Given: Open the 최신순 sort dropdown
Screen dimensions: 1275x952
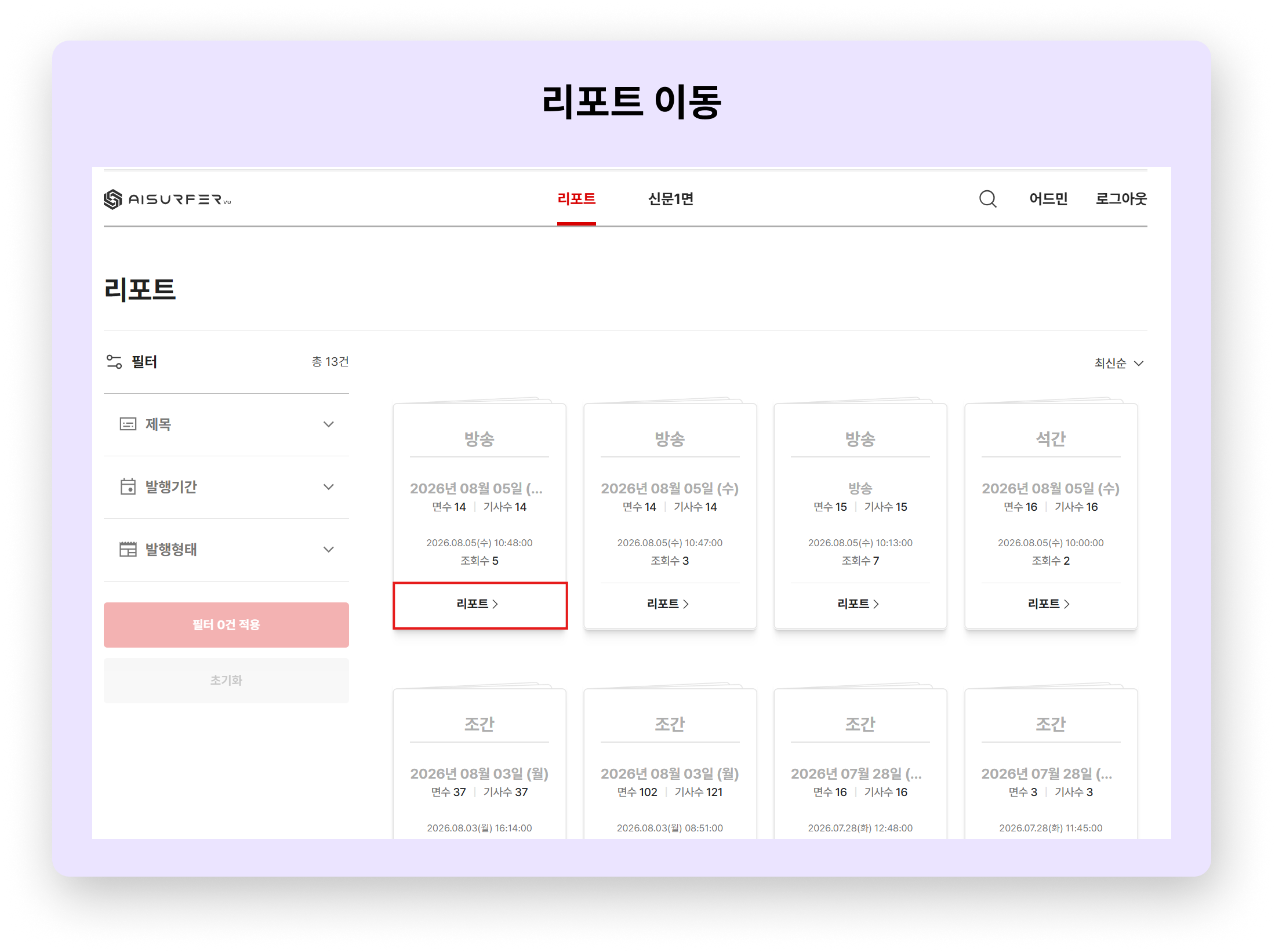Looking at the screenshot, I should [1118, 364].
